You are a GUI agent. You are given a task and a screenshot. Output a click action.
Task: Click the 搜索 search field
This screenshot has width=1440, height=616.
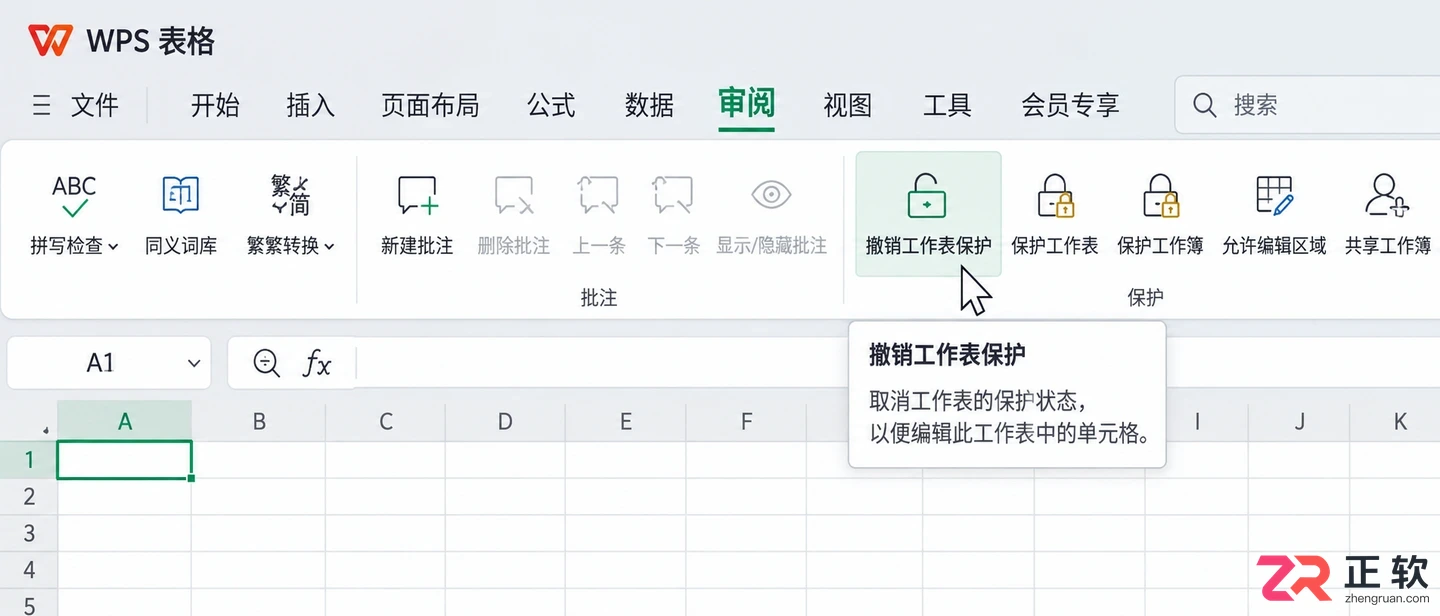[1307, 104]
